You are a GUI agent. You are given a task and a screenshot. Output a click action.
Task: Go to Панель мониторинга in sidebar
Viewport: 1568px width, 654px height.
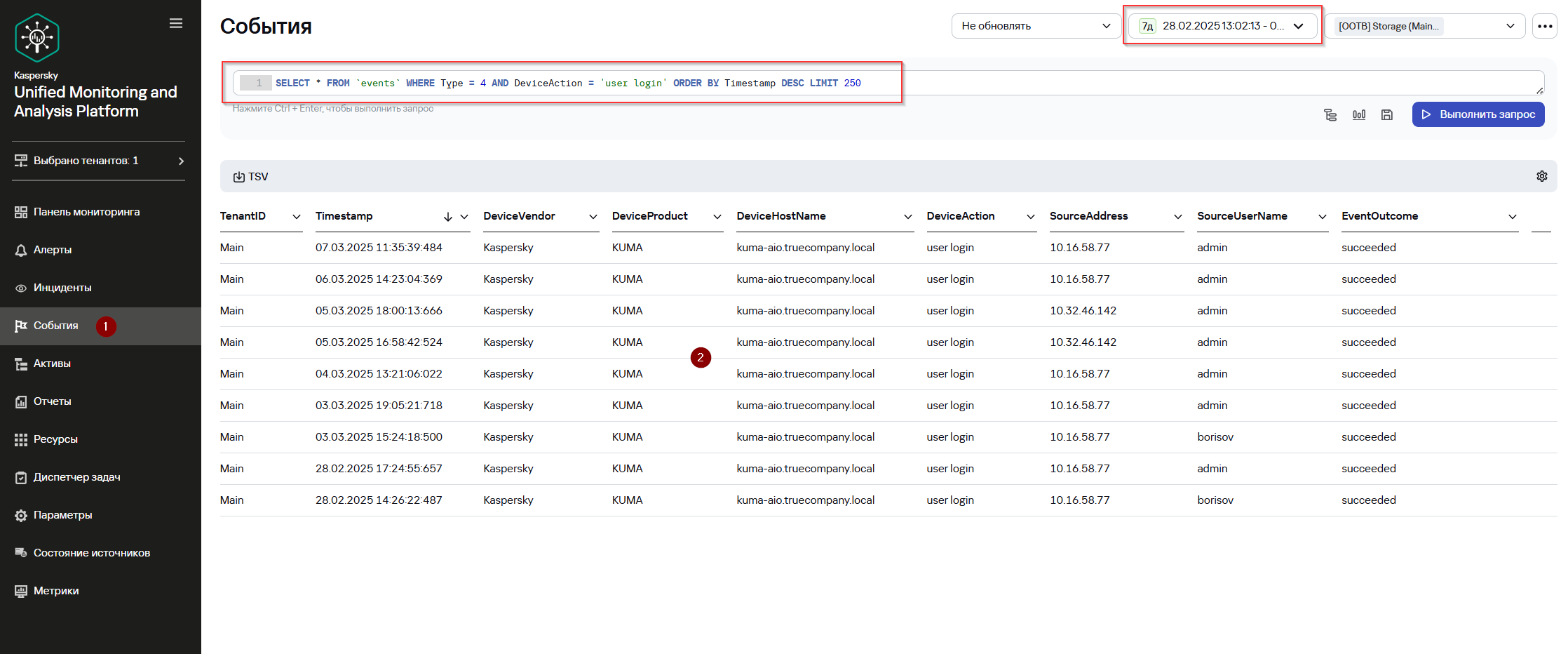pos(100,212)
